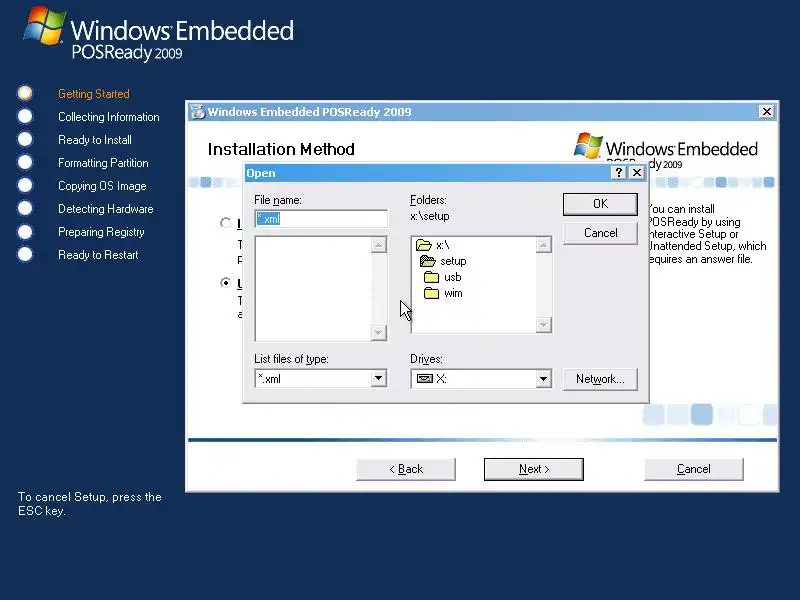Click the Next > button
The height and width of the screenshot is (600, 800).
534,469
